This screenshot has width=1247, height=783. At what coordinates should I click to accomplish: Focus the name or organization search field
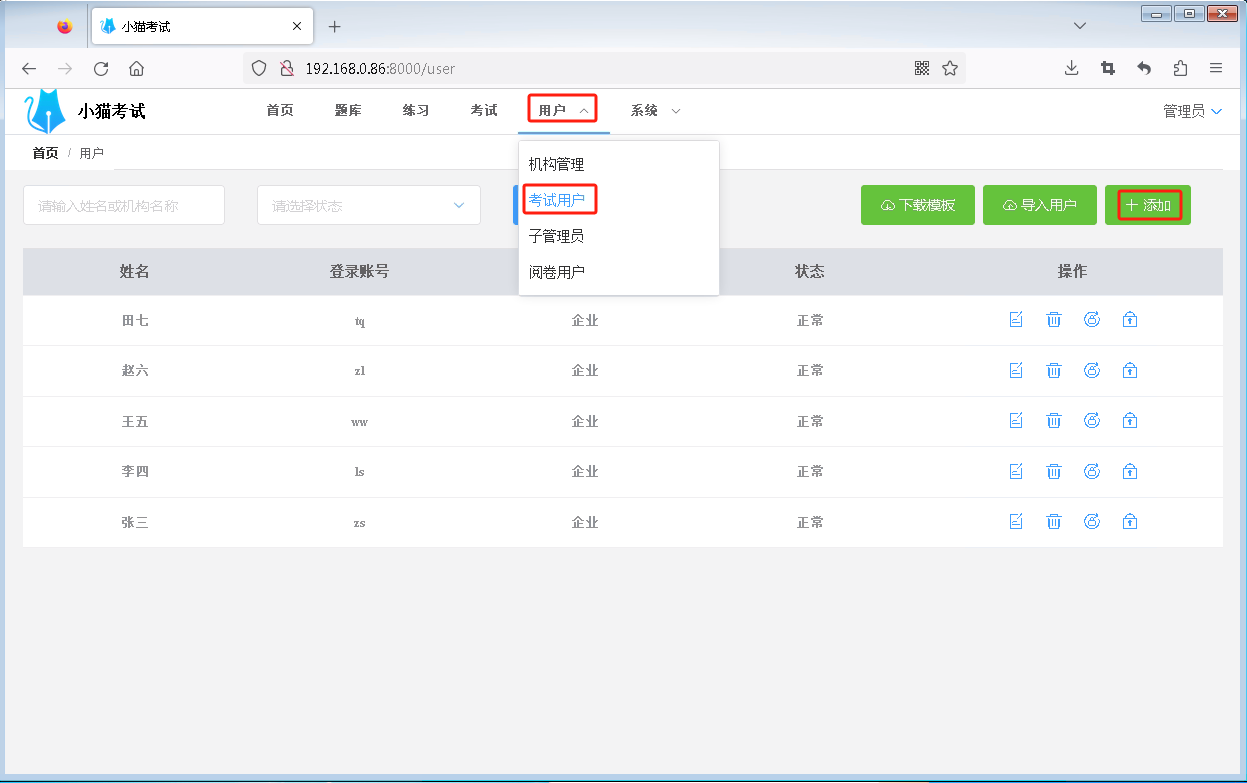pos(124,205)
